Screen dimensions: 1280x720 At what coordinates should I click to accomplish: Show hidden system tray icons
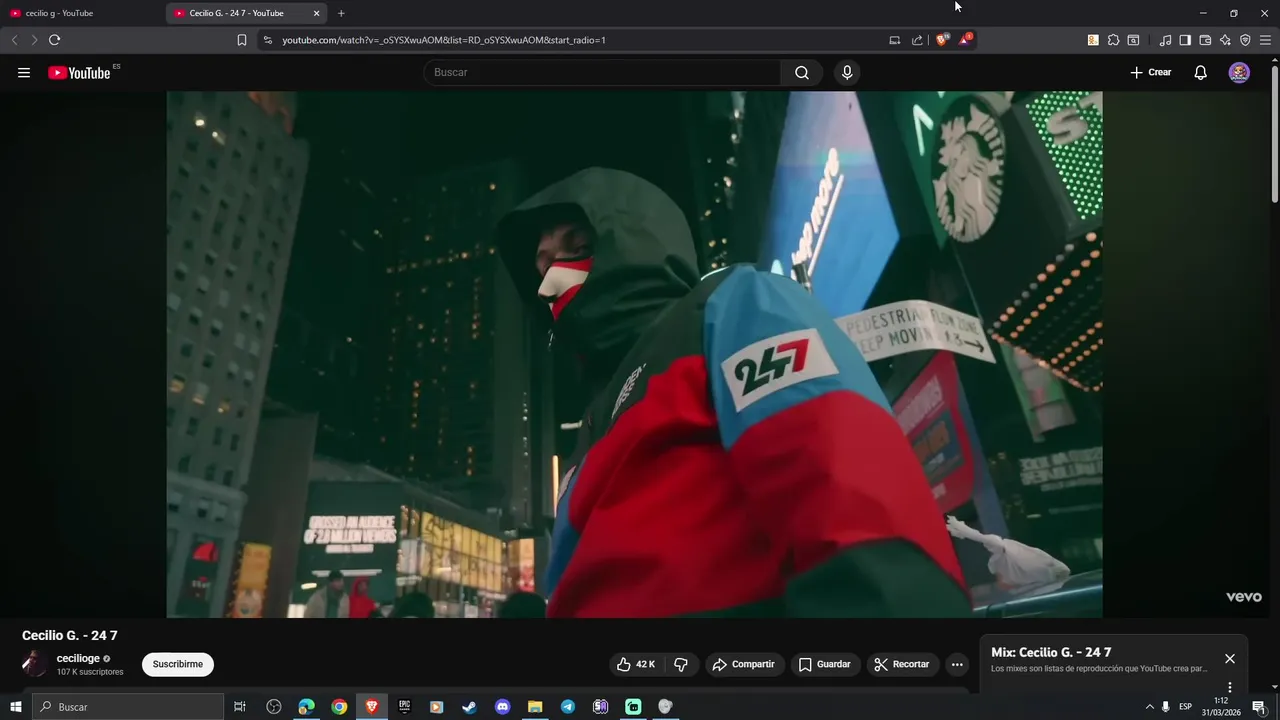1149,707
